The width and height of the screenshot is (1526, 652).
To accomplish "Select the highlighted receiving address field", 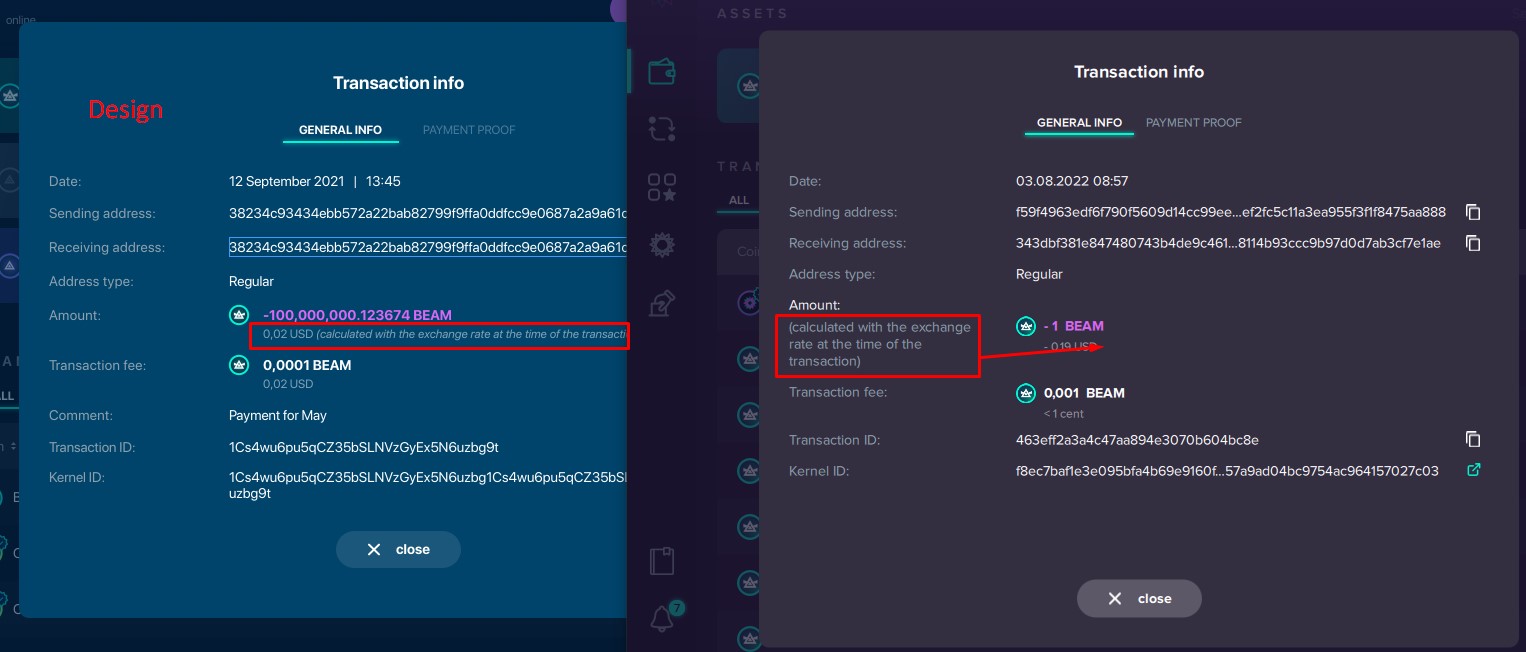I will click(x=430, y=247).
